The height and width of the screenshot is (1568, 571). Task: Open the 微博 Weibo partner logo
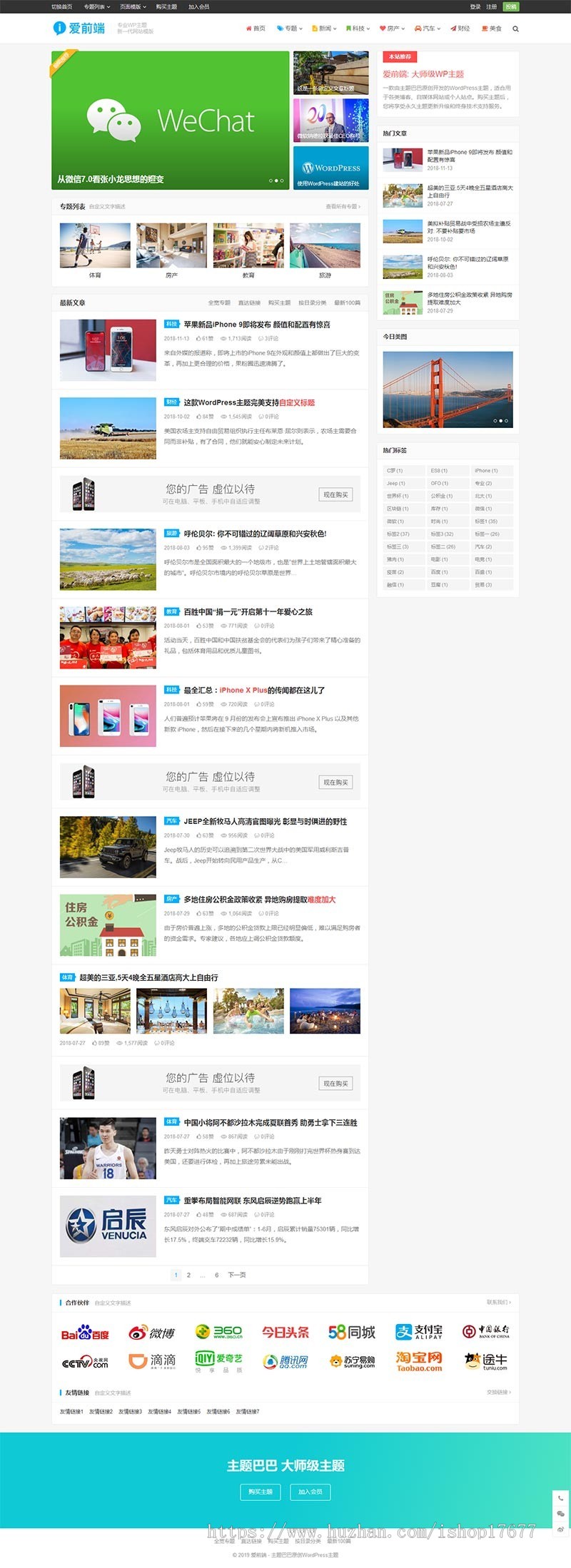point(151,1333)
